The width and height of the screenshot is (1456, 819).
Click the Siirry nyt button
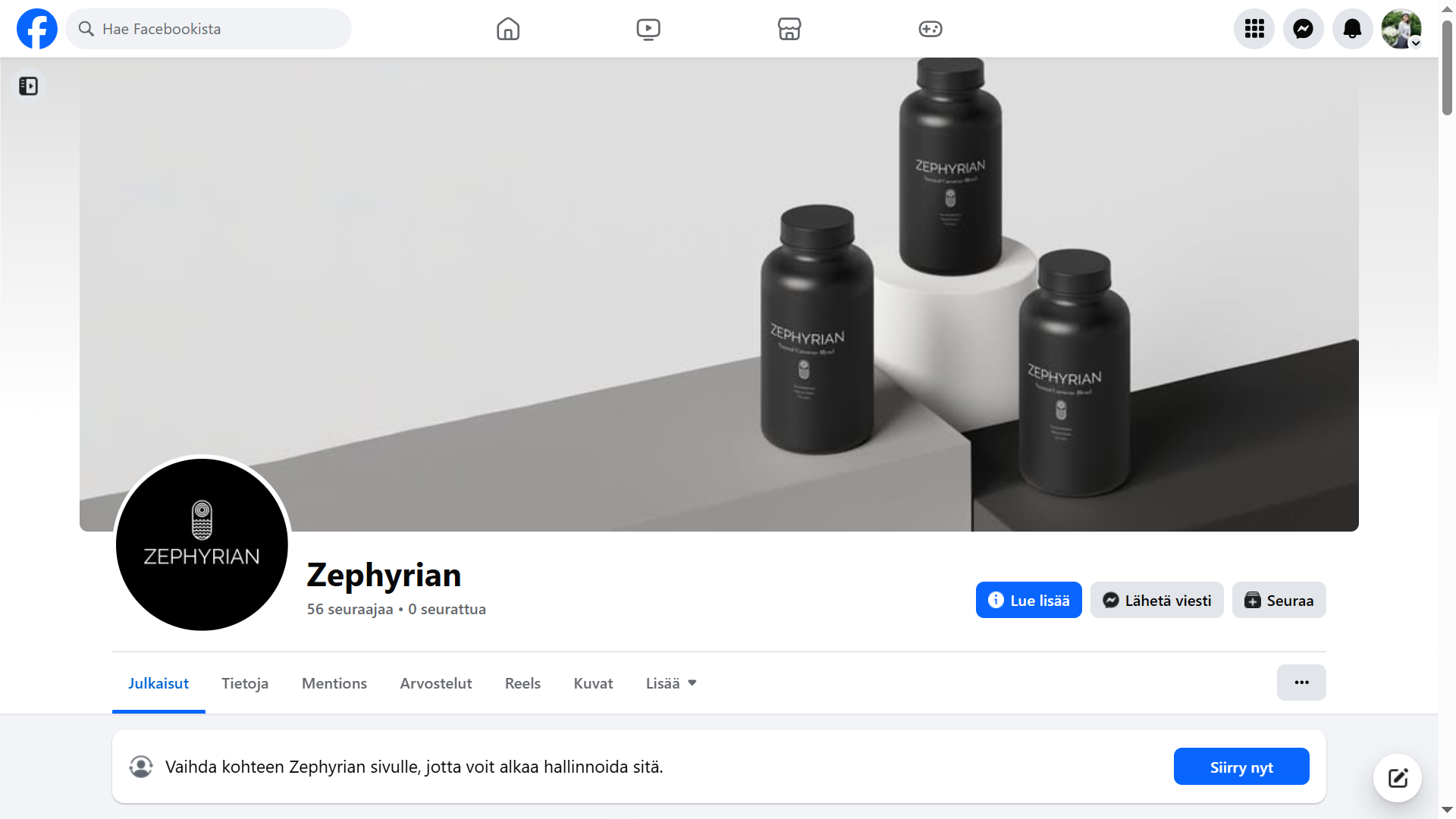click(1241, 767)
